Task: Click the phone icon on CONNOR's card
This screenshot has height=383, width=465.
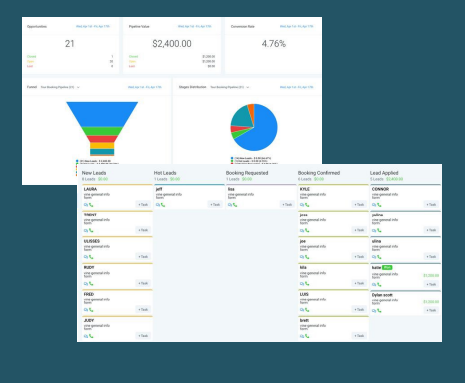Action: click(379, 205)
